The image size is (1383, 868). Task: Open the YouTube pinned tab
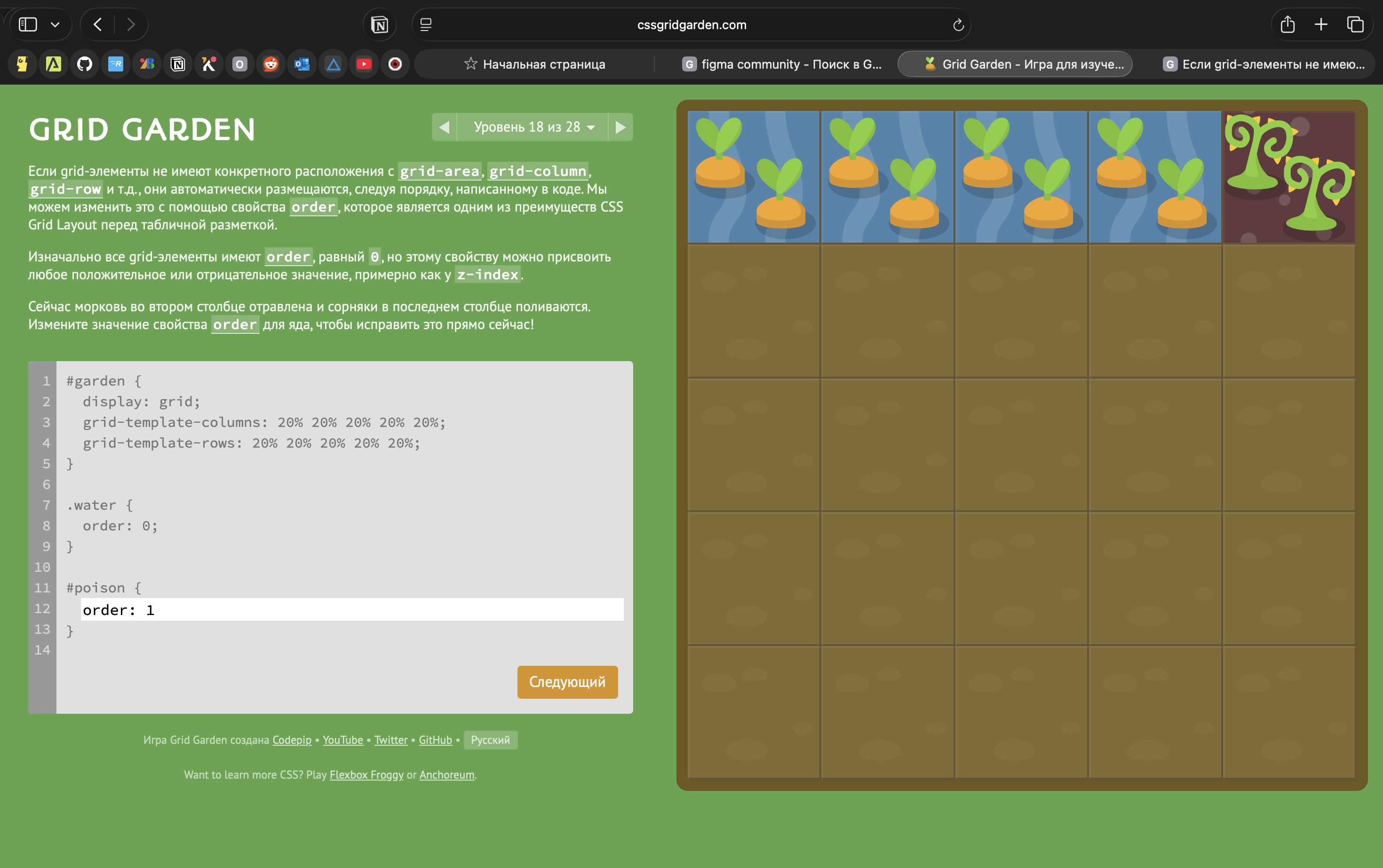point(364,64)
